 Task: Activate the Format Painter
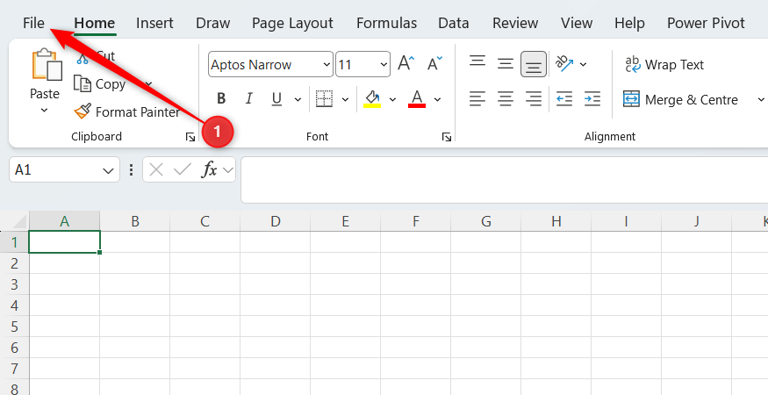tap(127, 112)
